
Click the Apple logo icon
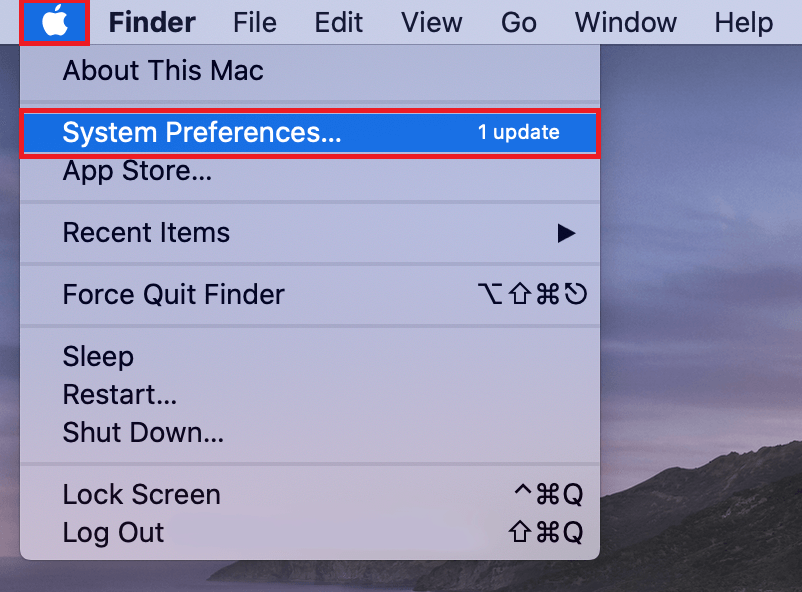coord(54,22)
